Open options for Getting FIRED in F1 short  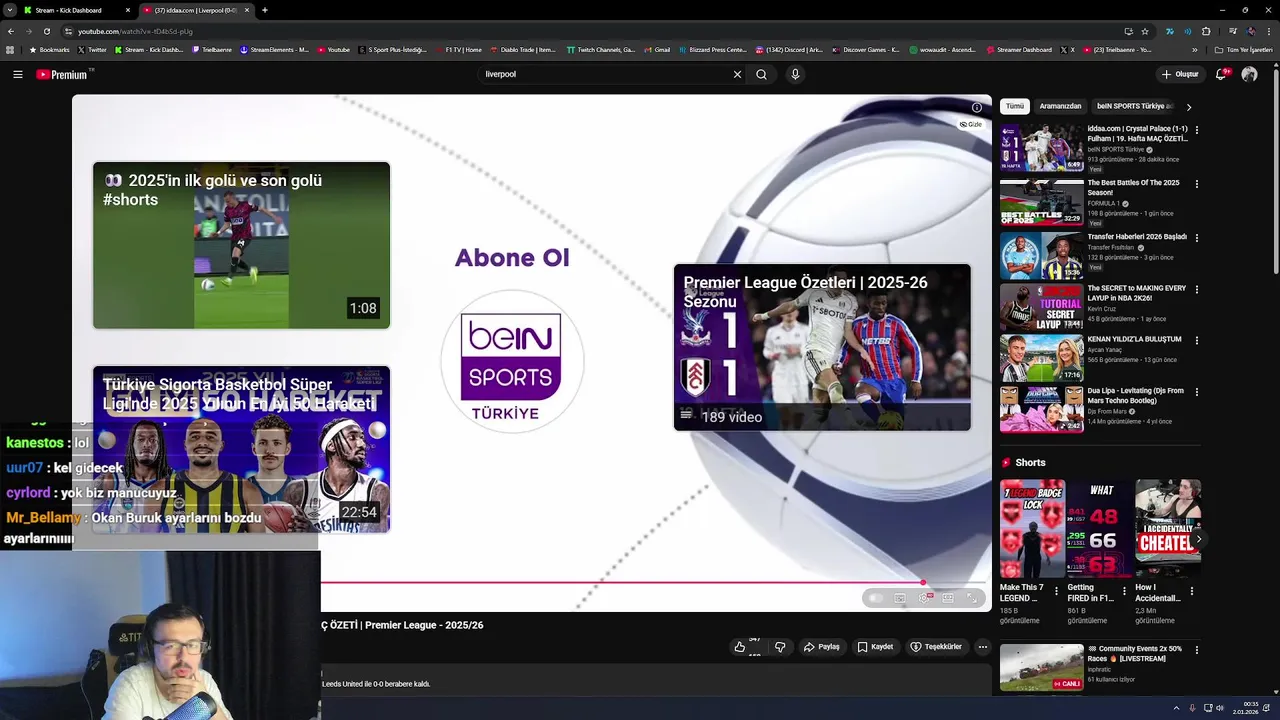click(x=1124, y=591)
